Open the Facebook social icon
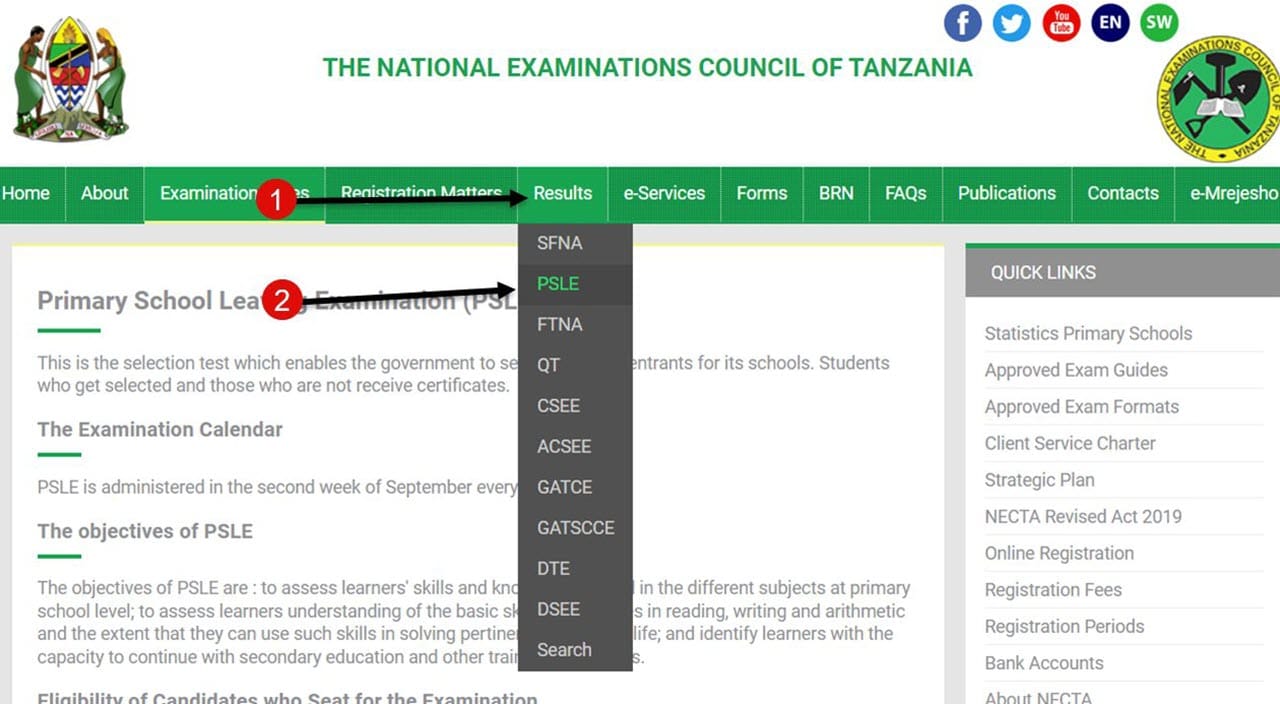This screenshot has width=1280, height=704. [x=962, y=23]
